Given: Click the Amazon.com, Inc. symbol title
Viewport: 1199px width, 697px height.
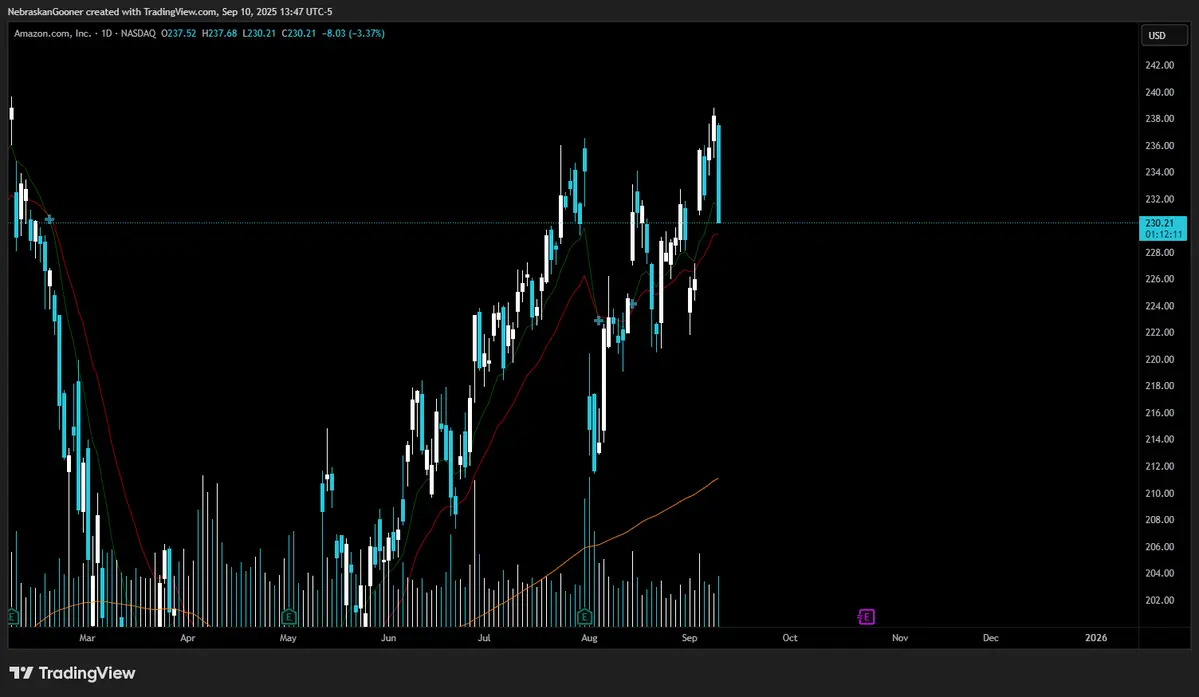Looking at the screenshot, I should [52, 34].
